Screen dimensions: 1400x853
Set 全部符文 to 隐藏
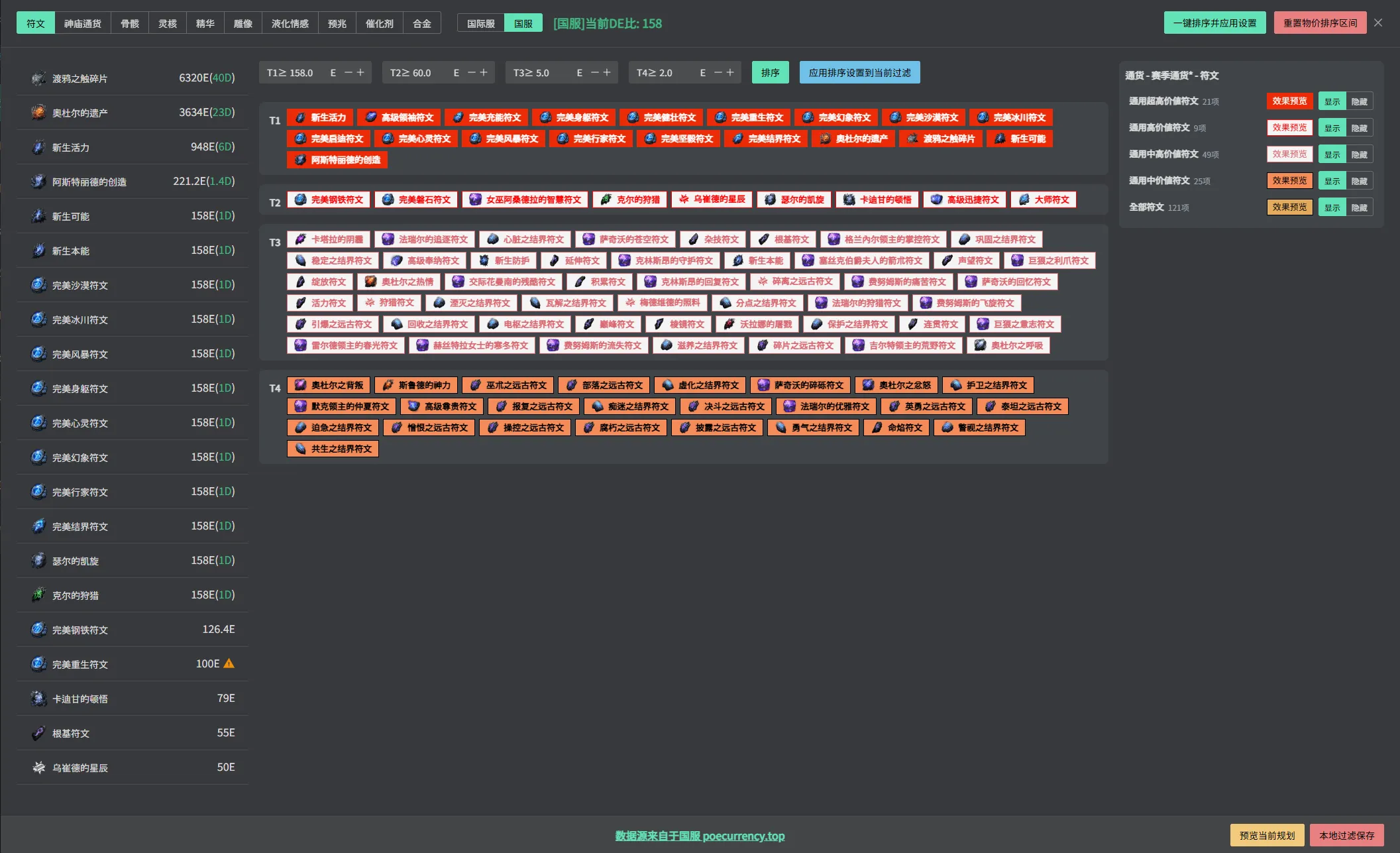click(1360, 207)
